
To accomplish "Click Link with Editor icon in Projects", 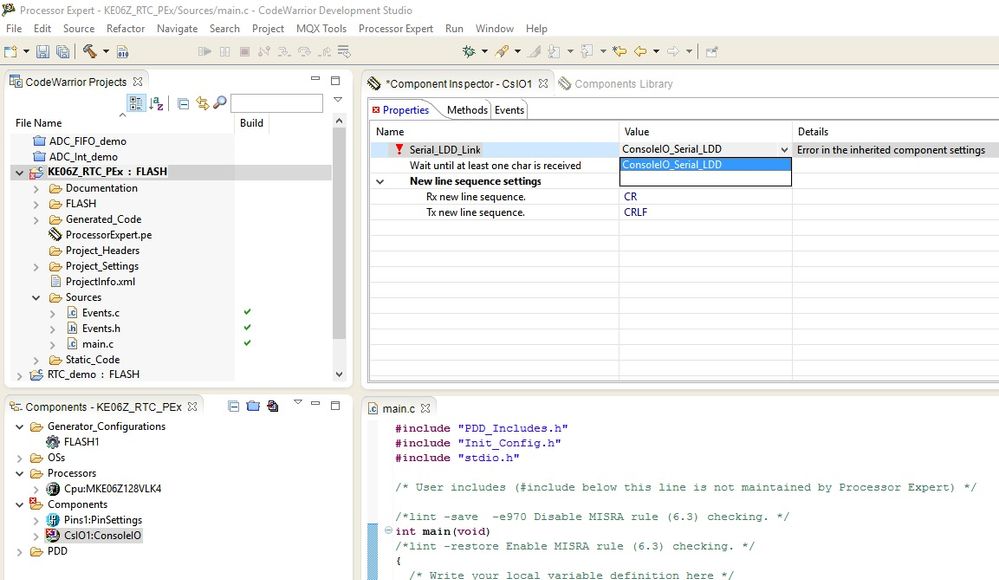I will [202, 103].
